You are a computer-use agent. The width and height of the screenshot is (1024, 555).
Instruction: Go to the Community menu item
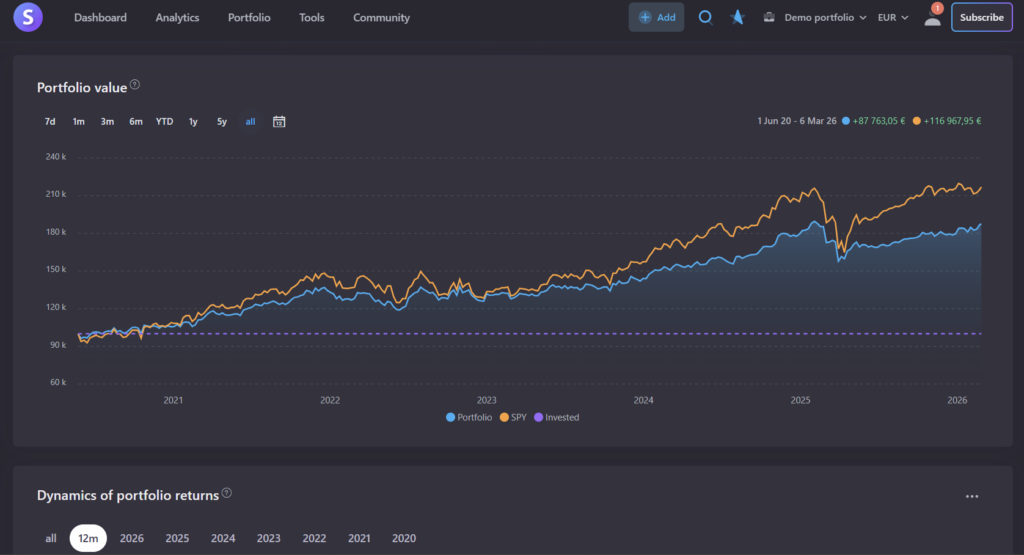pos(381,17)
